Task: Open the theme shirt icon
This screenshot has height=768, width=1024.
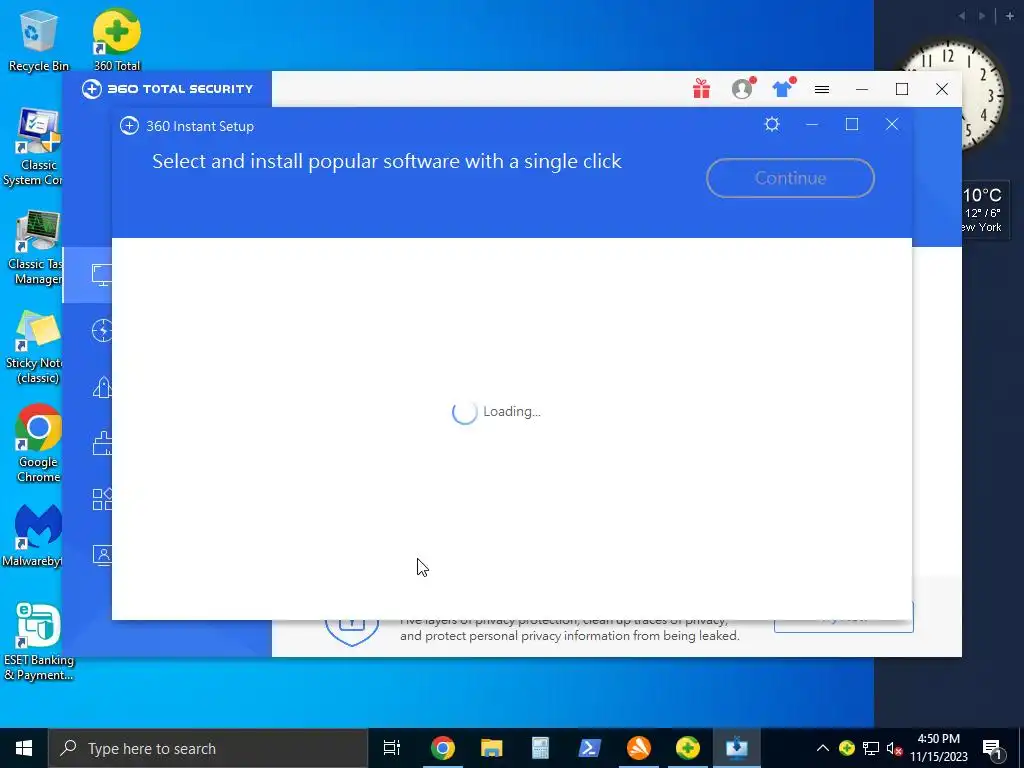Action: pyautogui.click(x=782, y=88)
